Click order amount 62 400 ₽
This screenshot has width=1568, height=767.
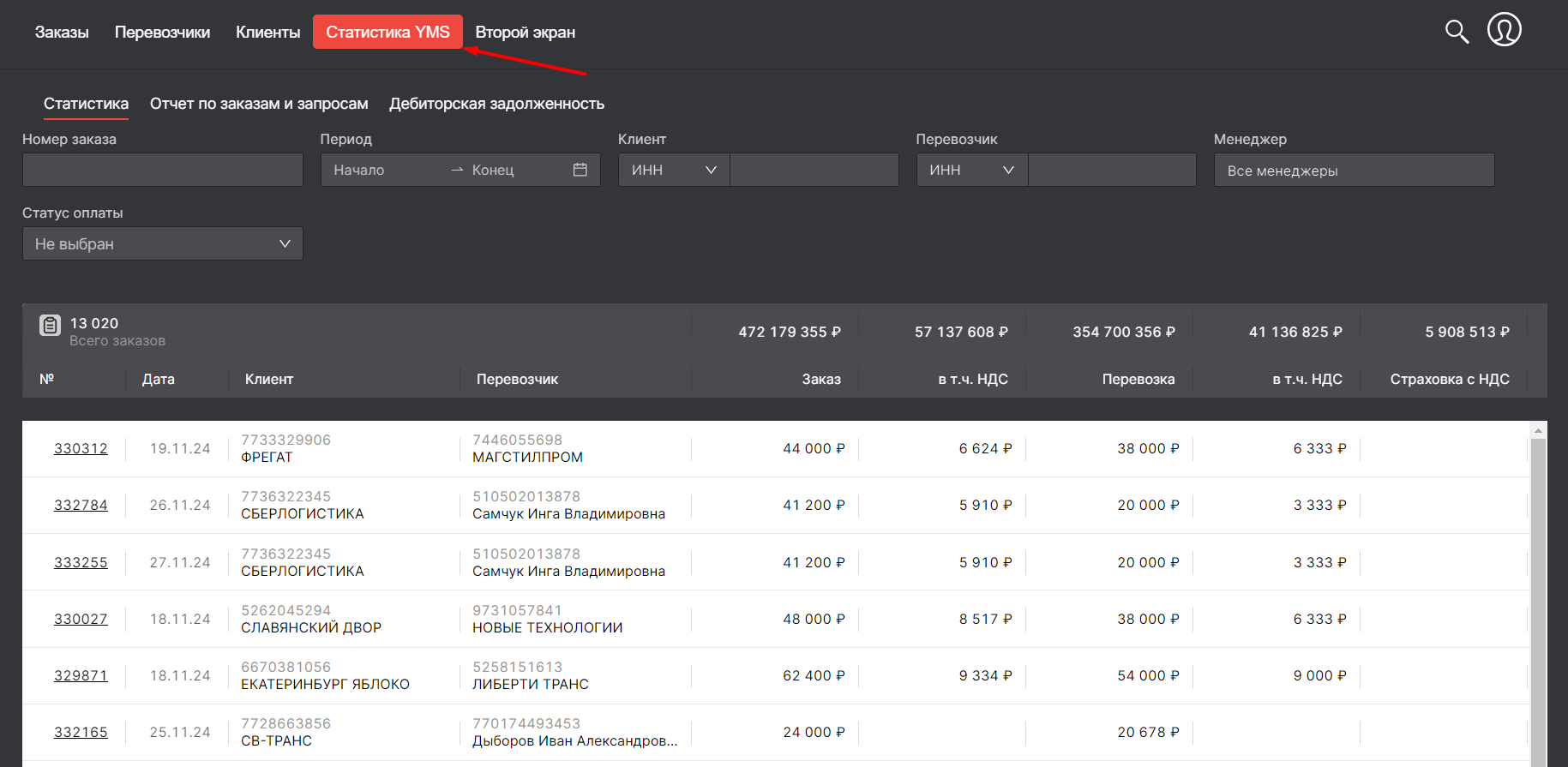pos(814,675)
